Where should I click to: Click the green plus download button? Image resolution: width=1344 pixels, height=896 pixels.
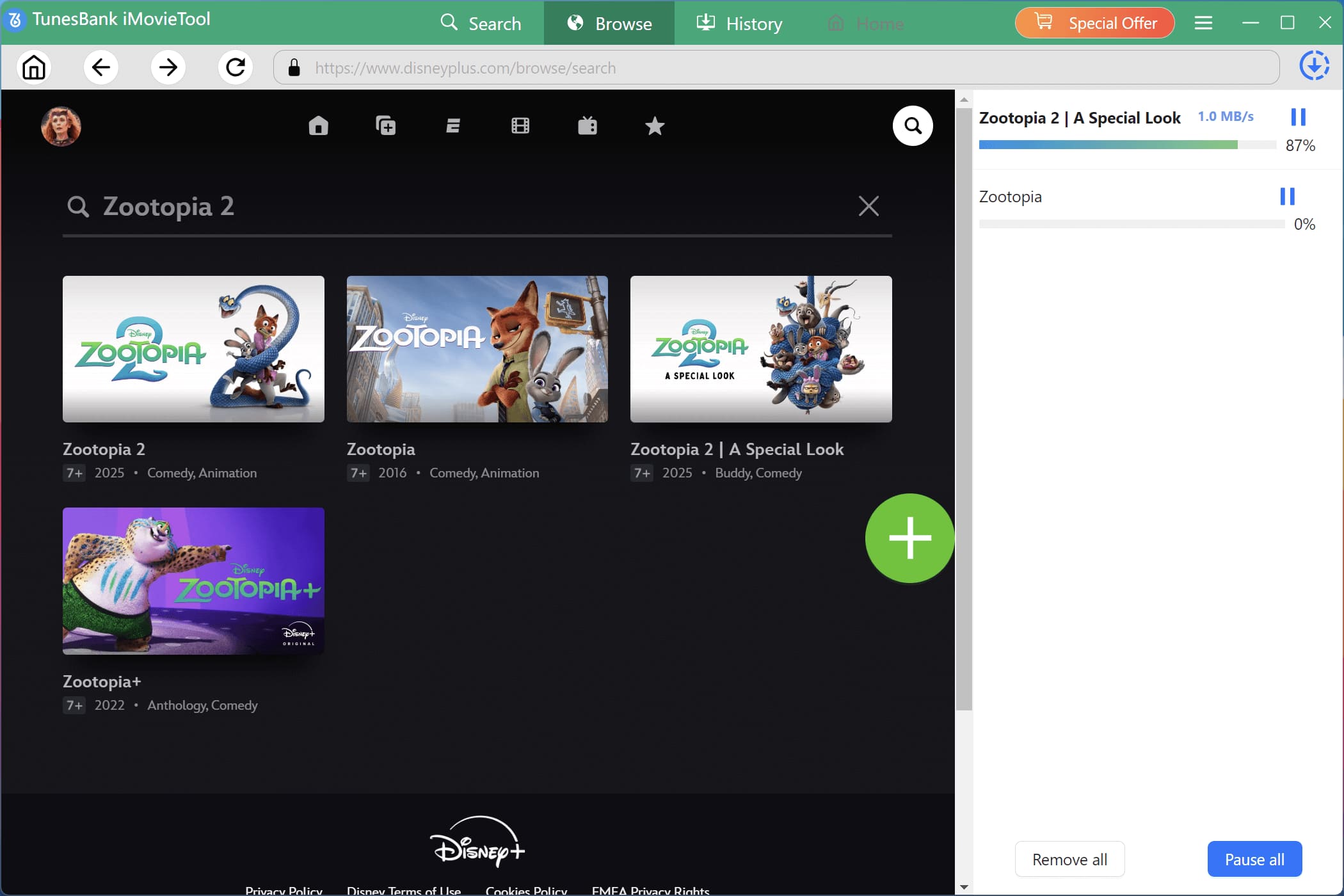coord(909,538)
